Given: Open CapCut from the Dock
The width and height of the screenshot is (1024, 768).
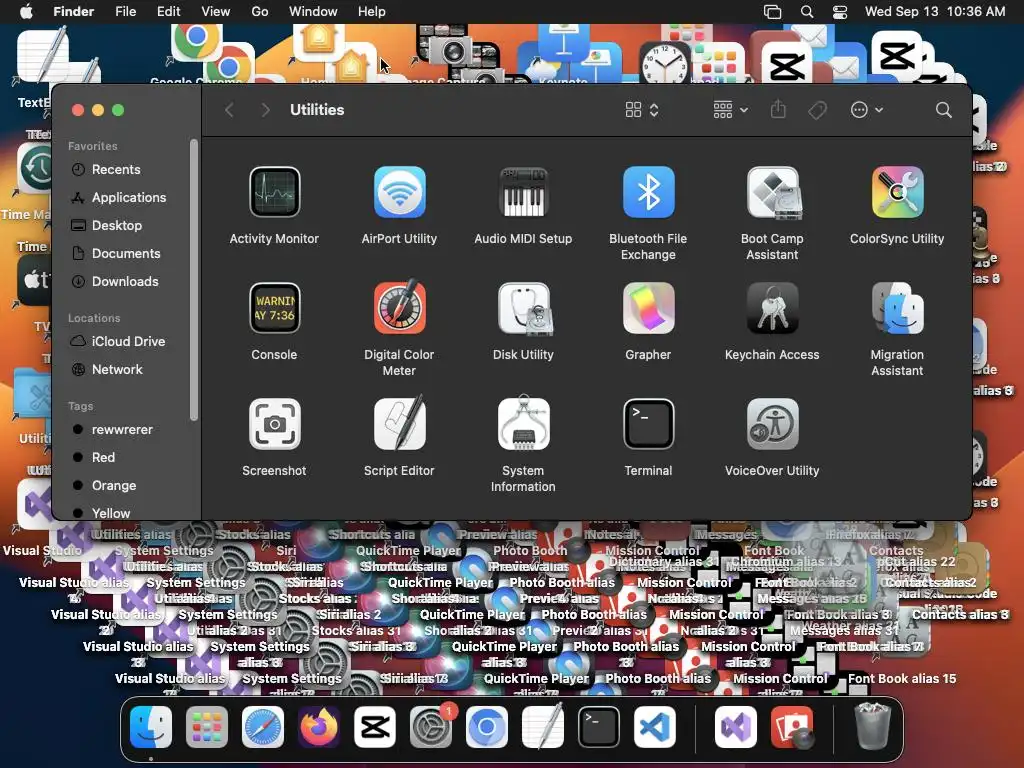Looking at the screenshot, I should point(375,727).
